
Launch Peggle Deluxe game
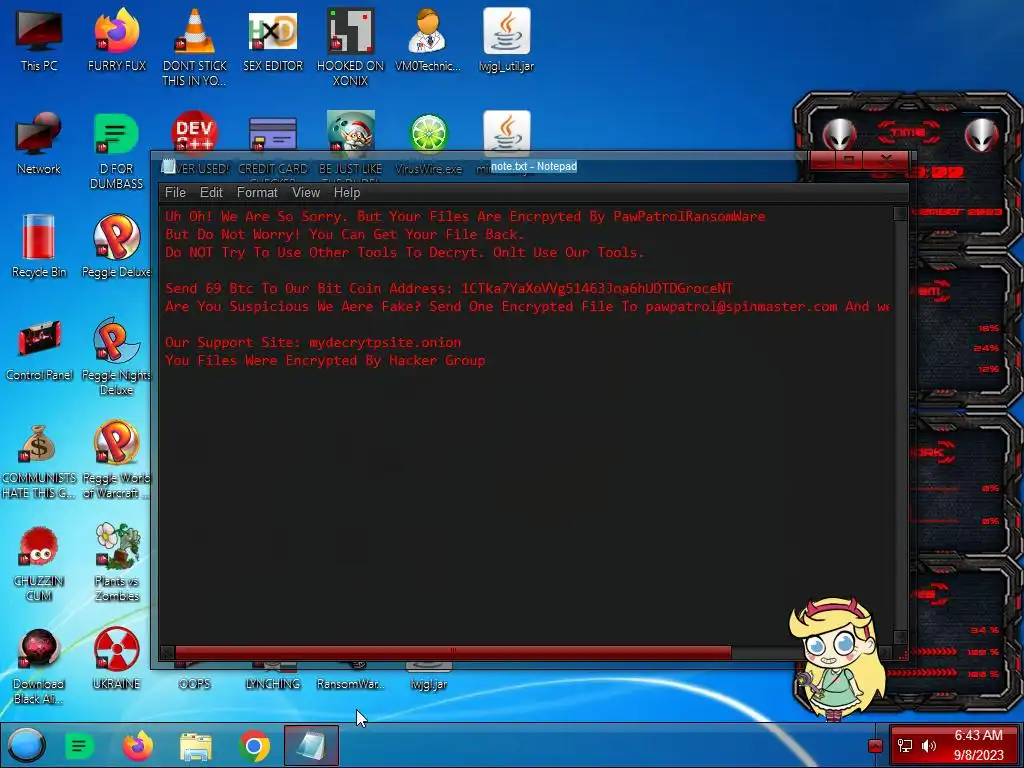(117, 246)
